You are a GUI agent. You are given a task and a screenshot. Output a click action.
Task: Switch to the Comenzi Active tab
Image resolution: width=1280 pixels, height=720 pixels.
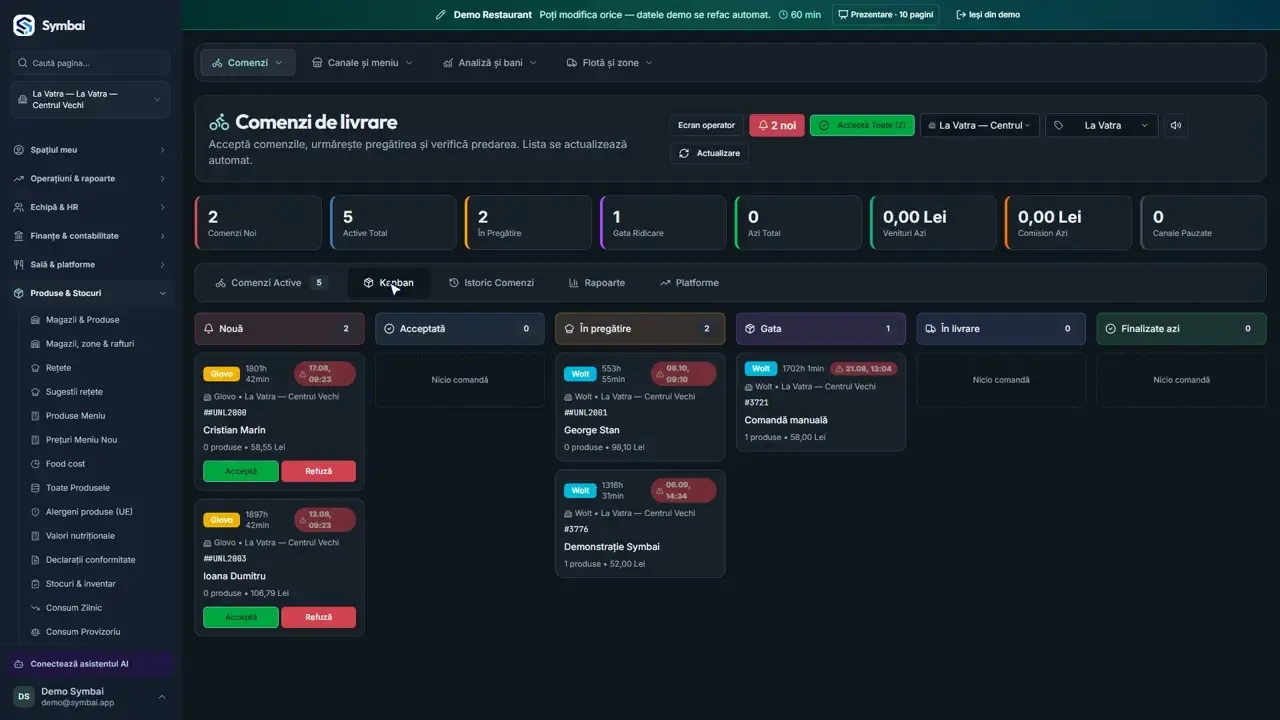point(271,283)
